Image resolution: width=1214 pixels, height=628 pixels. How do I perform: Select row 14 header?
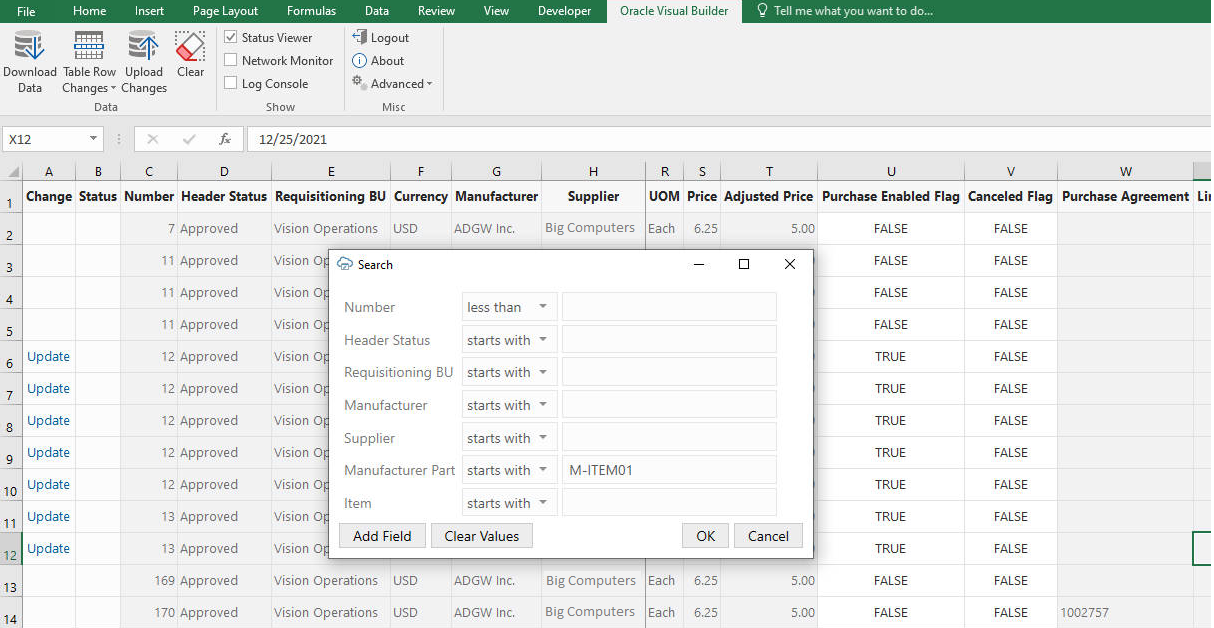(x=11, y=612)
